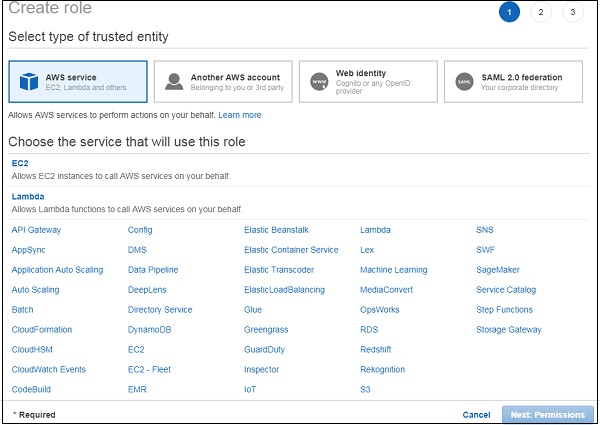Select the Step Functions service

pyautogui.click(x=505, y=310)
